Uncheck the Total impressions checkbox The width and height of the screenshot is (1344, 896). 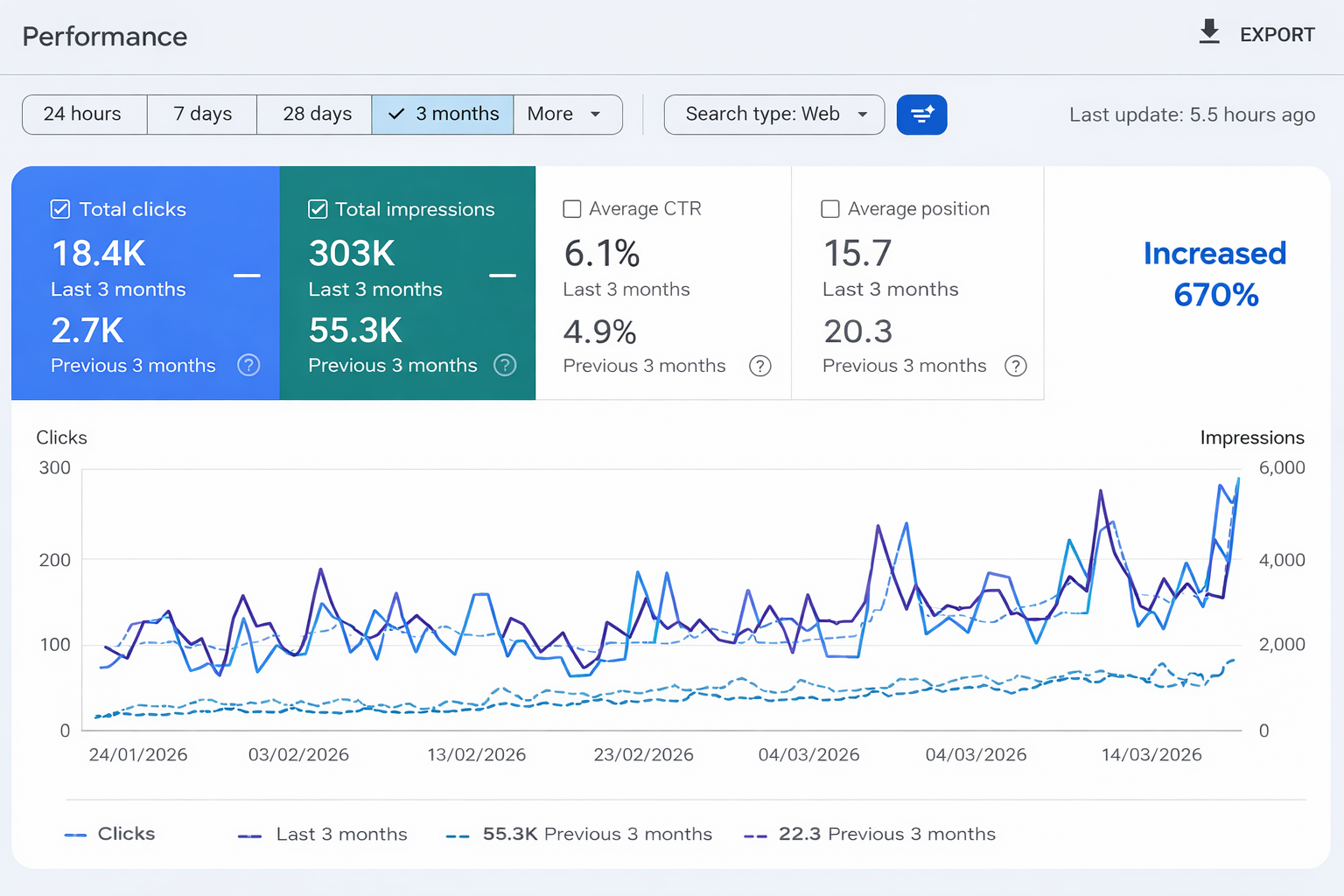[x=318, y=209]
